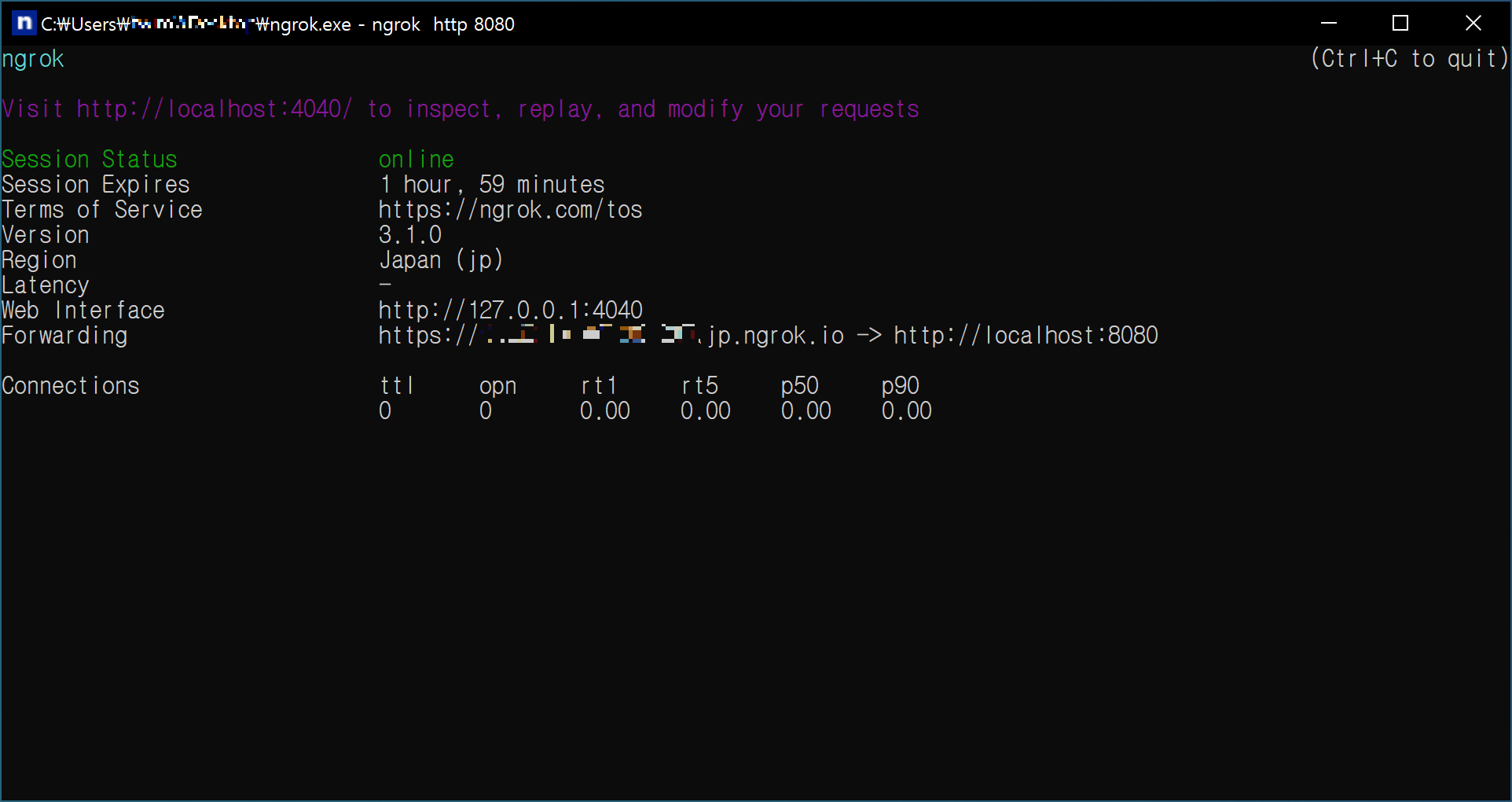
Task: Click the ngrok app icon in title bar
Action: point(24,24)
